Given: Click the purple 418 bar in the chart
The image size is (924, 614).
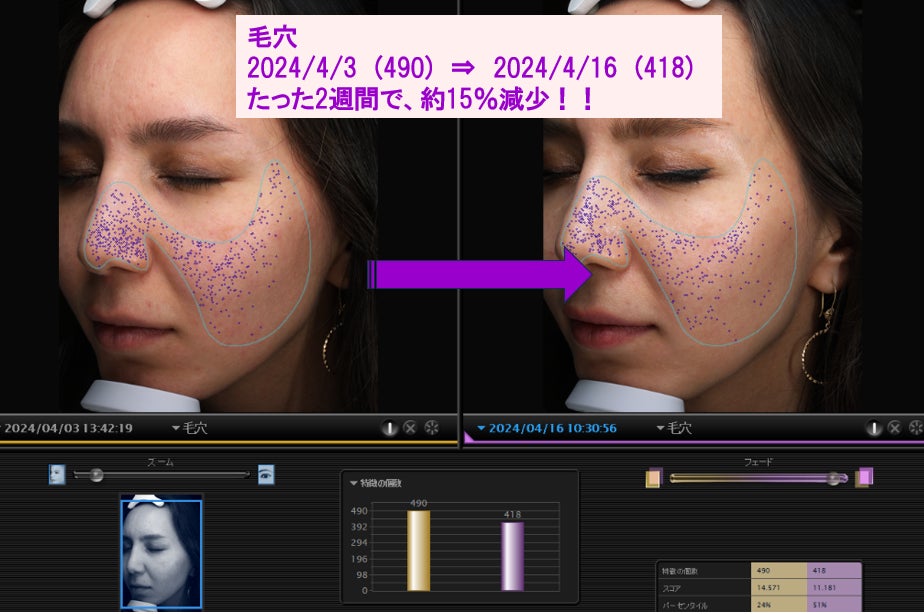Looking at the screenshot, I should click(x=512, y=556).
